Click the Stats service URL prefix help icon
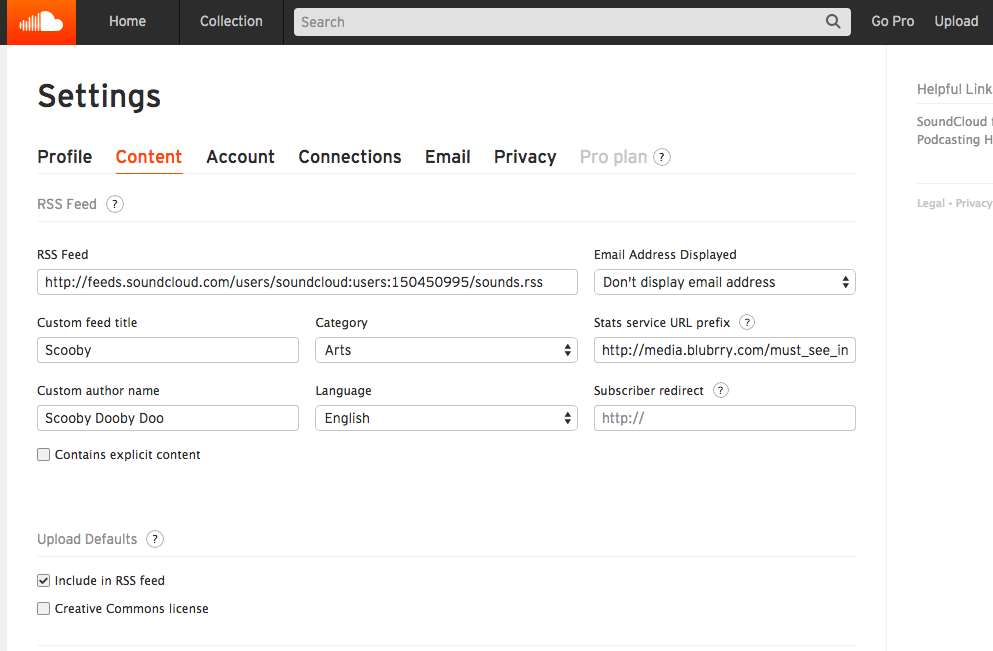The height and width of the screenshot is (651, 993). [746, 322]
